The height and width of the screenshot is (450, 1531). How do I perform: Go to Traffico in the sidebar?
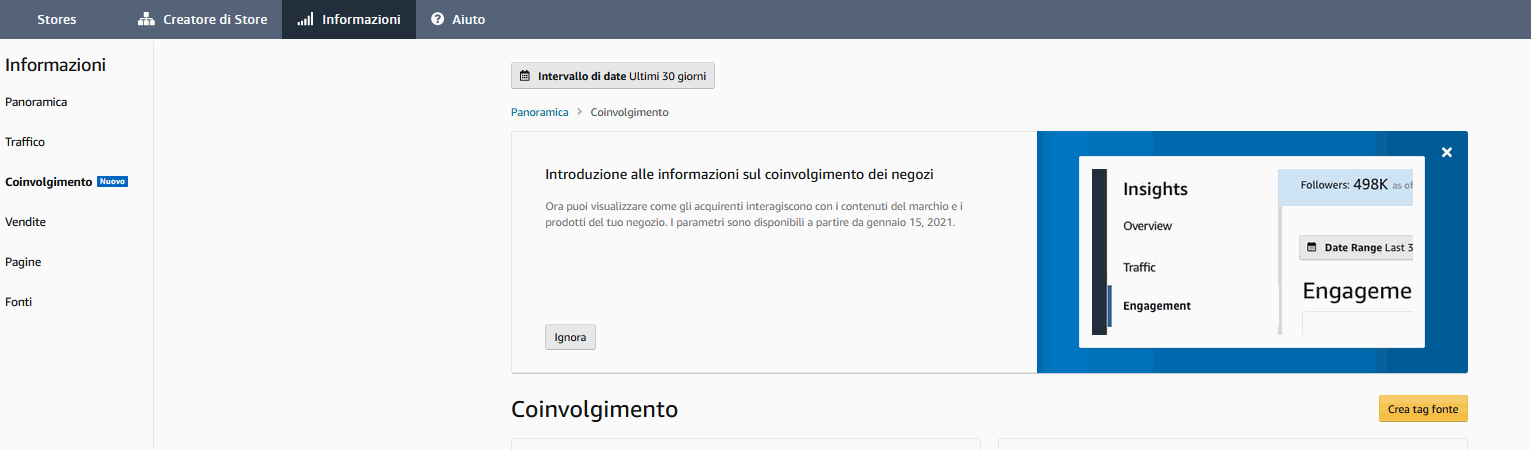click(x=25, y=142)
